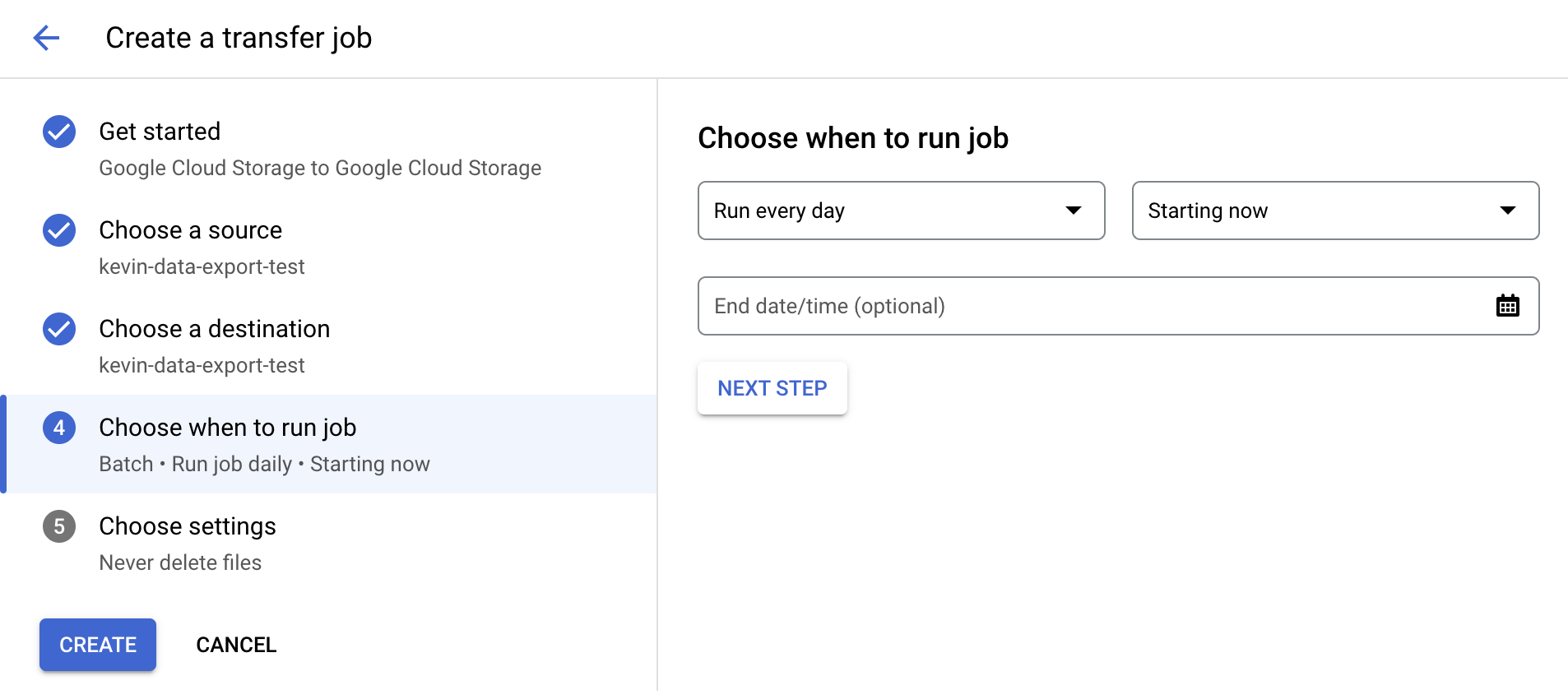The image size is (1568, 699).
Task: Open the Starting now dropdown
Action: coord(1335,211)
